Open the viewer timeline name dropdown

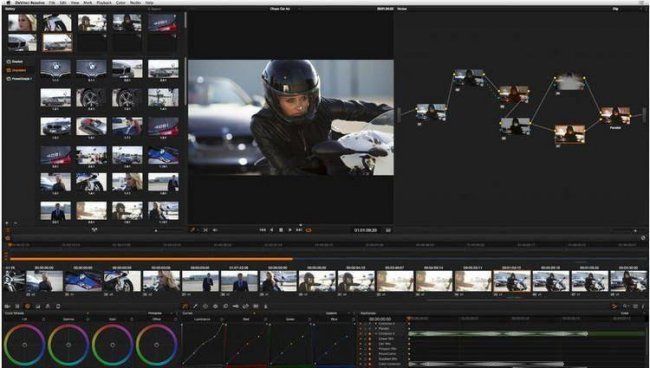[x=280, y=9]
